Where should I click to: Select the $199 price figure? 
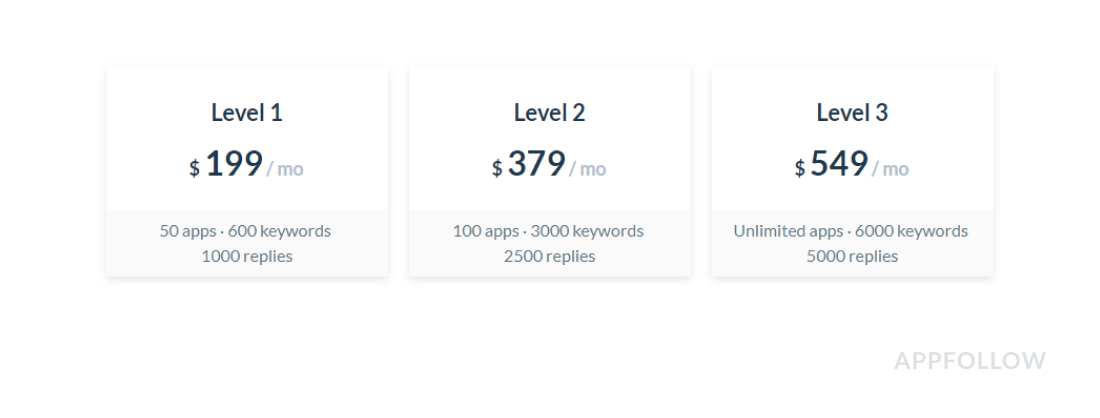234,164
